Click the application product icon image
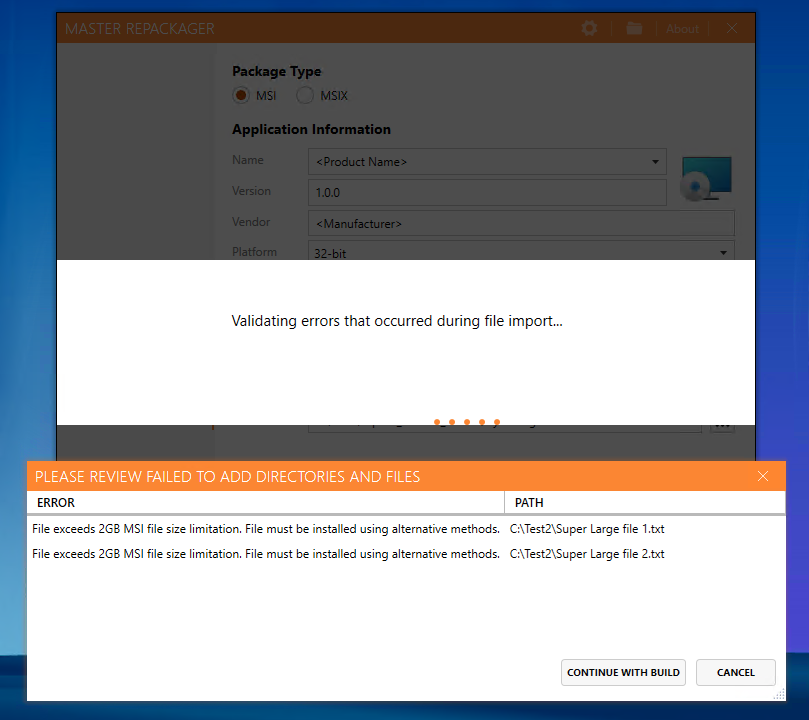Viewport: 809px width, 720px height. 706,178
